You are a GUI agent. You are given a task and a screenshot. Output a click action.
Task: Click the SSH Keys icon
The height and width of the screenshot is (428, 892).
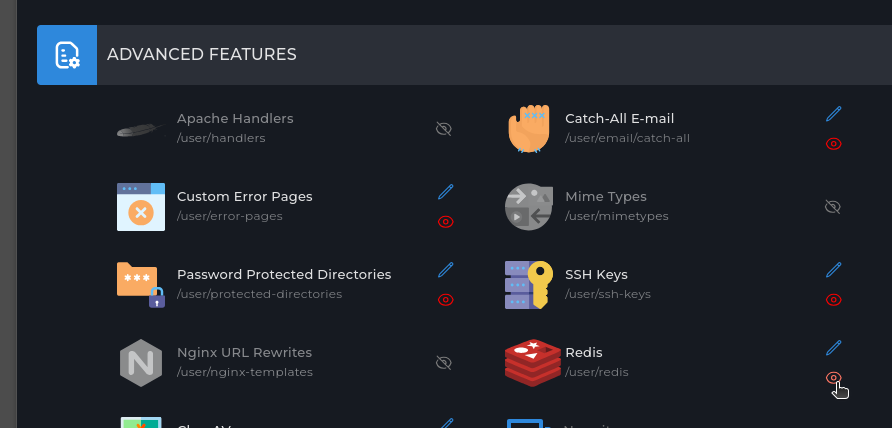[528, 284]
